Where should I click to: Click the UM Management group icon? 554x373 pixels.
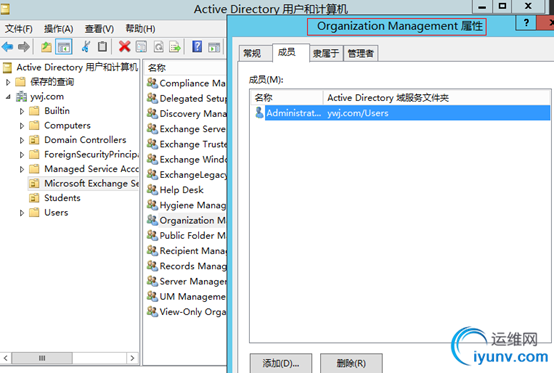(152, 296)
